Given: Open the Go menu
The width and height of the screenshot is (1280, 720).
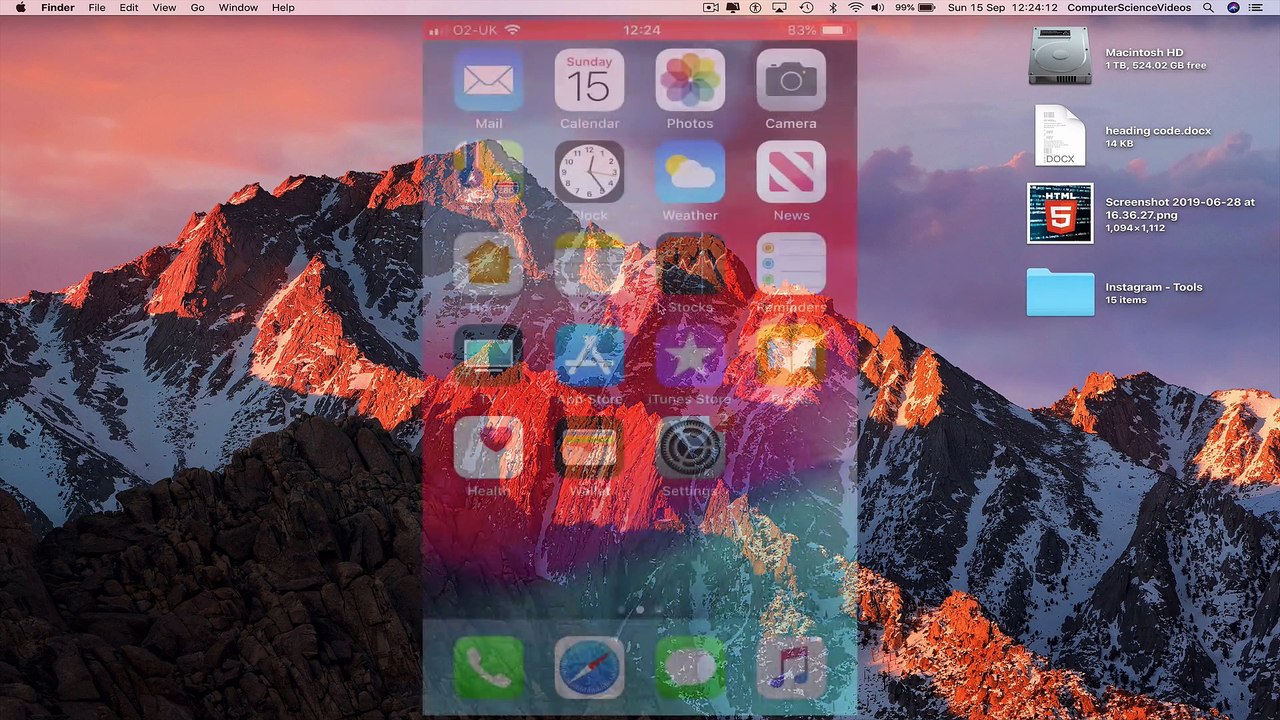Looking at the screenshot, I should [197, 7].
